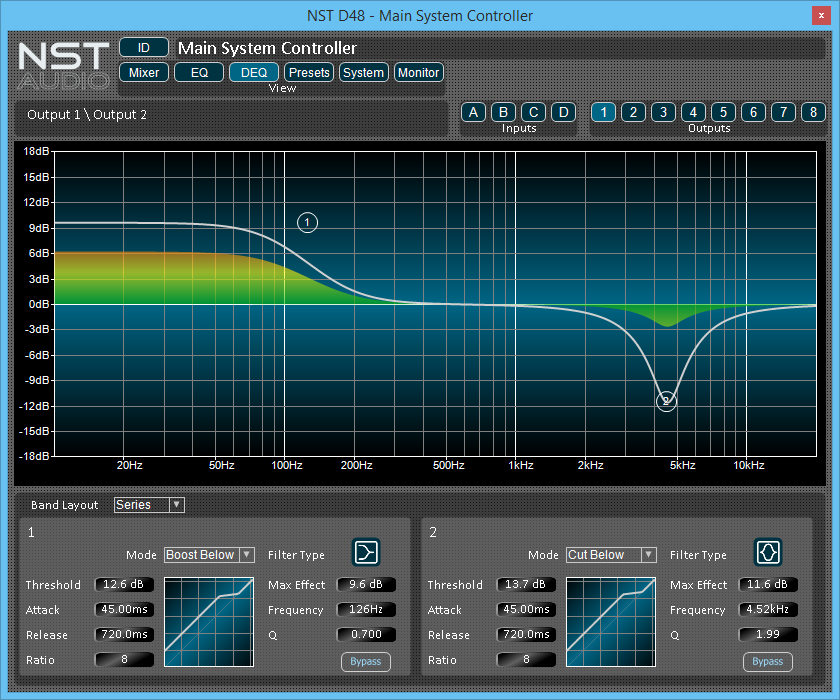Open the Monitor view
Viewport: 840px width, 700px height.
pos(419,72)
